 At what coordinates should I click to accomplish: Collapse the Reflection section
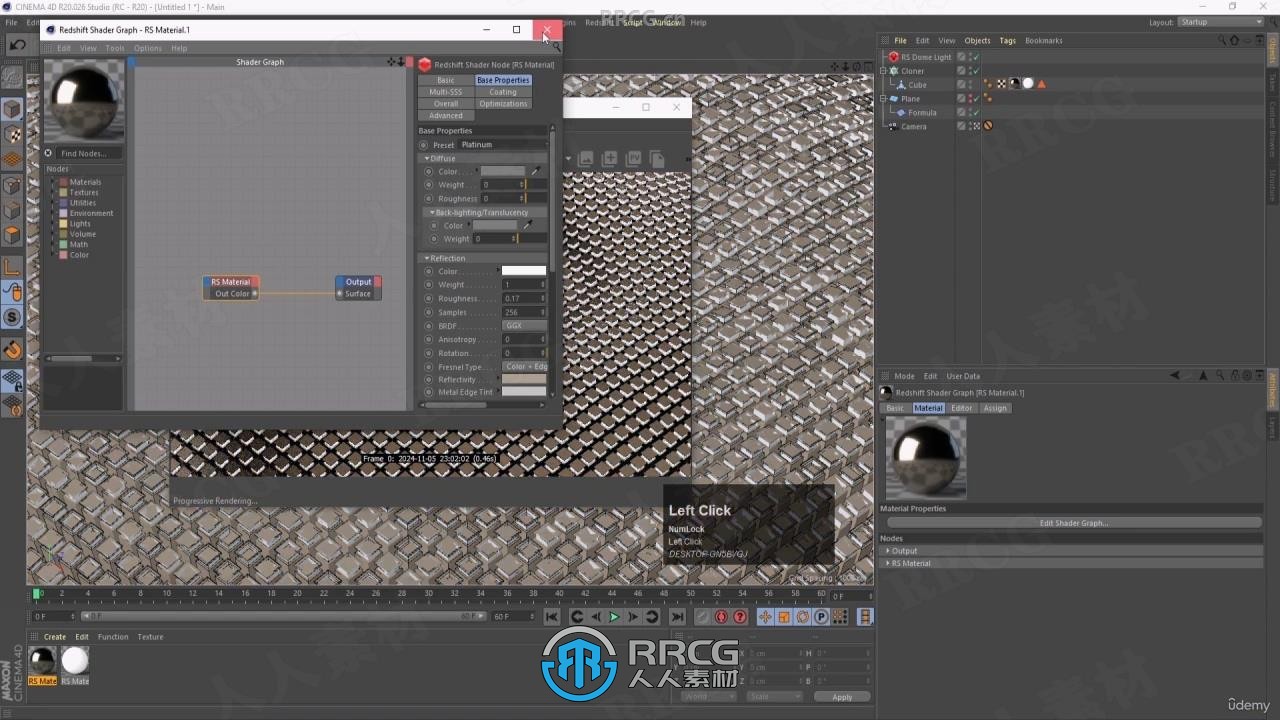427,258
